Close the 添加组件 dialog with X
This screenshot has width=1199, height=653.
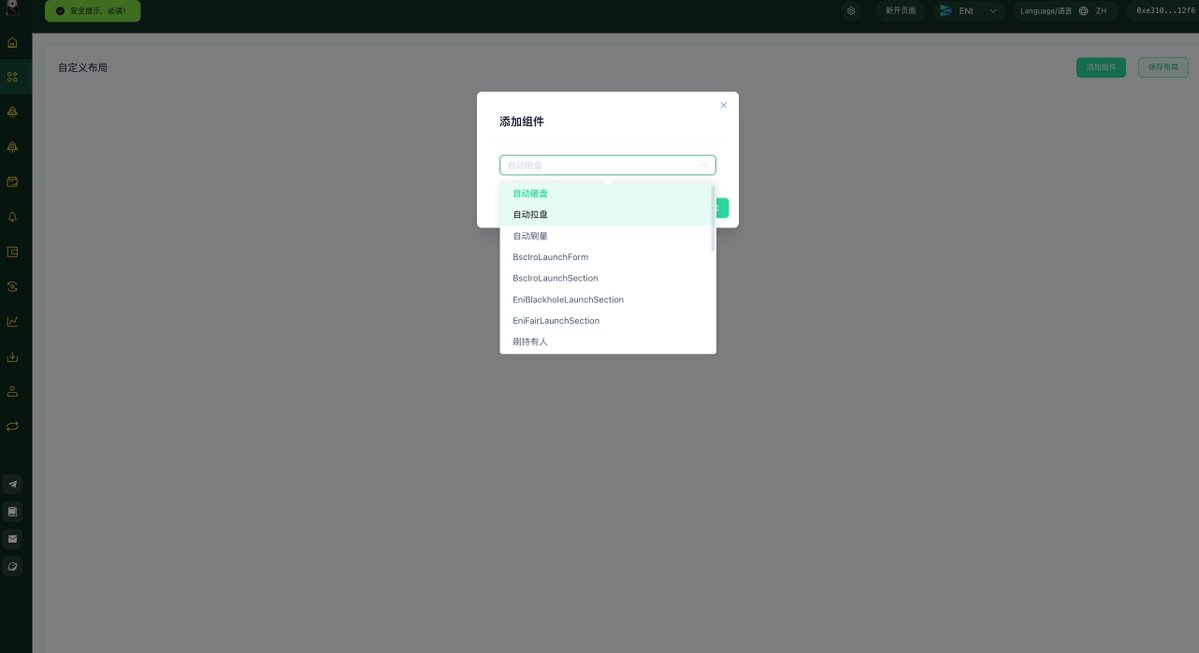click(x=723, y=105)
